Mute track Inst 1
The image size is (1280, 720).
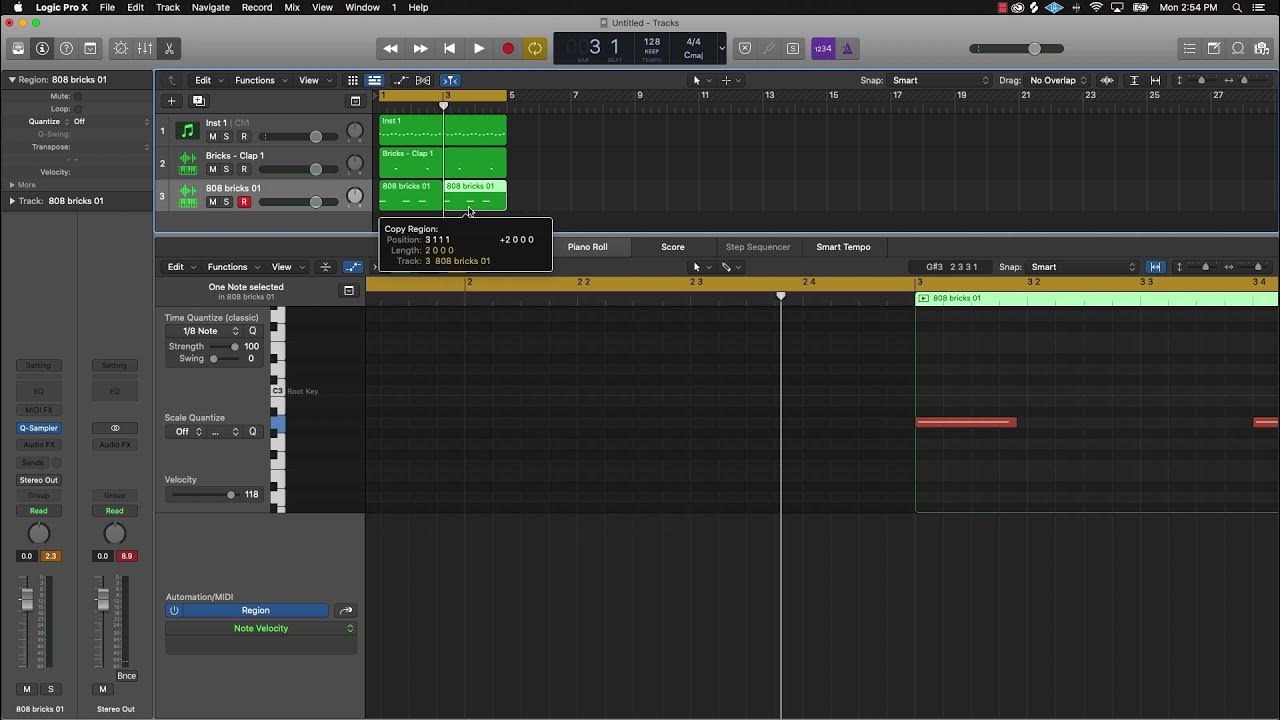(212, 137)
